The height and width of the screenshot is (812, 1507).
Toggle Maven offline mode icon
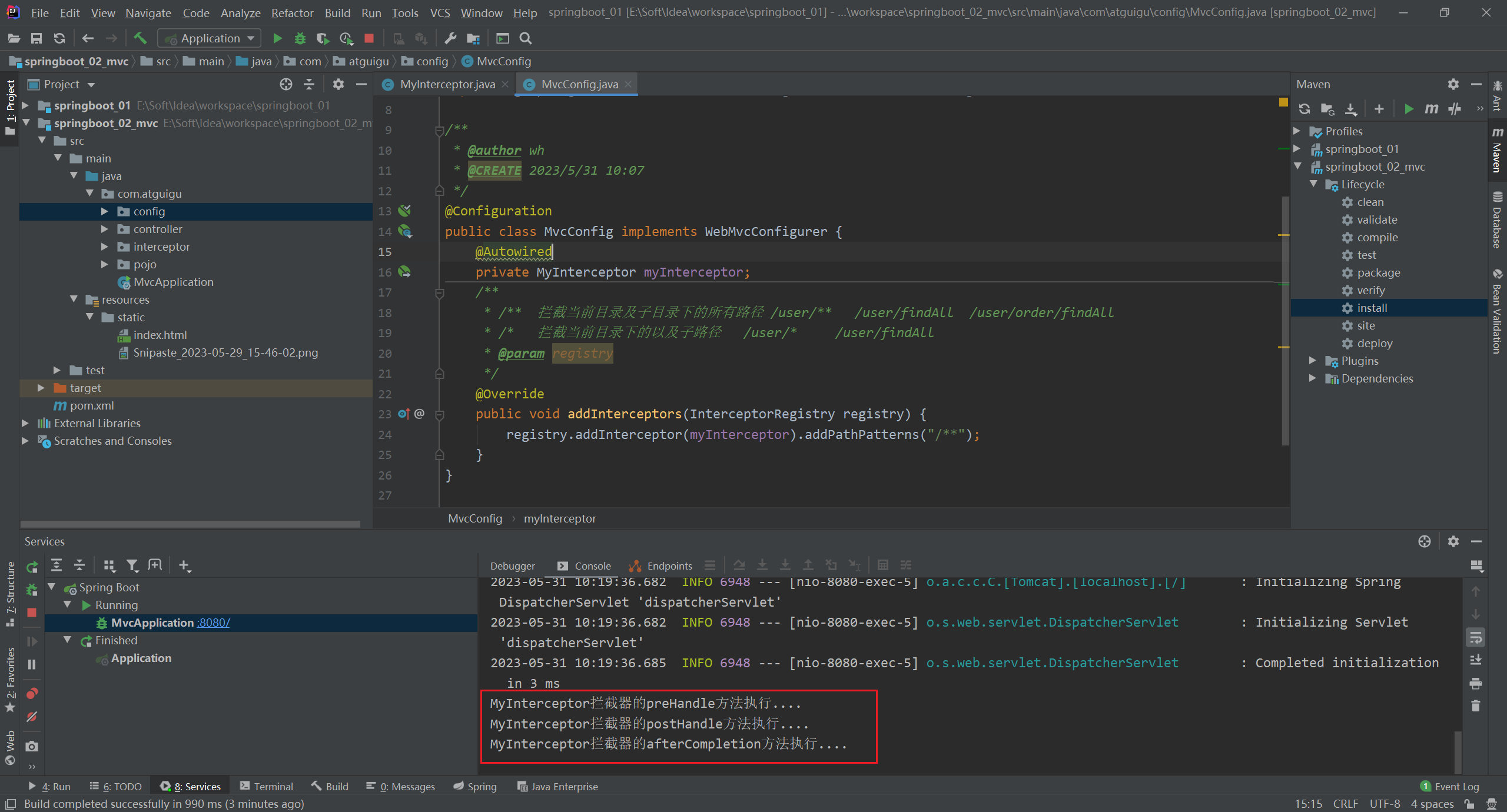[1455, 109]
